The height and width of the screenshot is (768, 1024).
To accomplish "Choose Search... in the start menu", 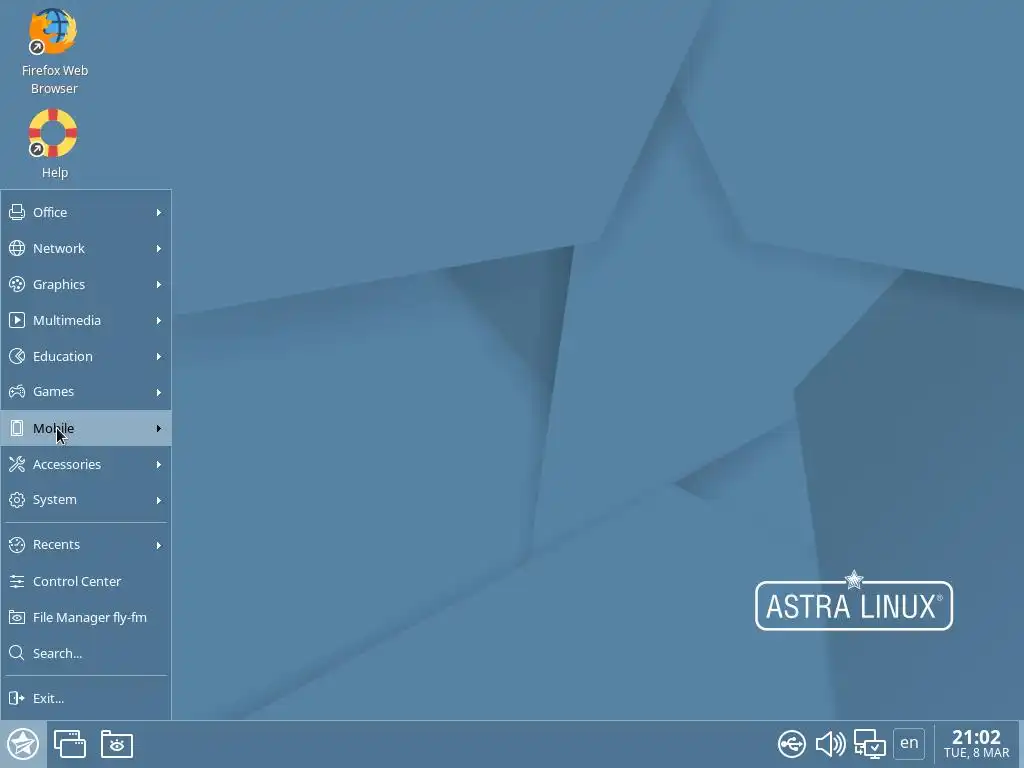I will click(x=86, y=653).
